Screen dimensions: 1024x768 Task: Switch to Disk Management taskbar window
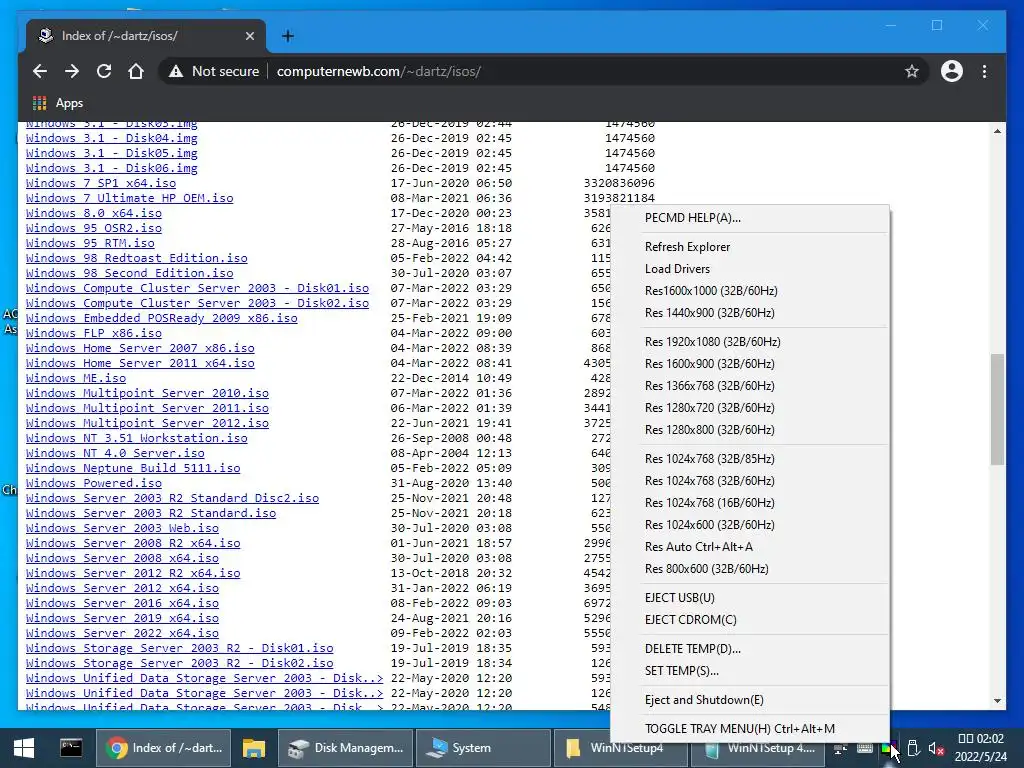(x=346, y=748)
